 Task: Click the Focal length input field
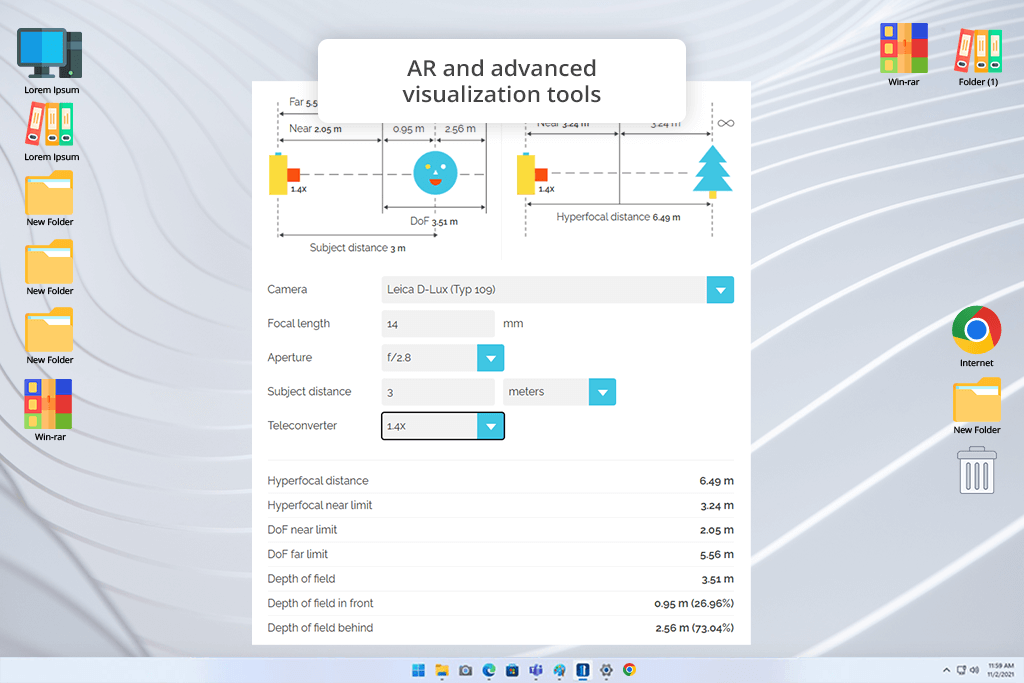point(438,324)
